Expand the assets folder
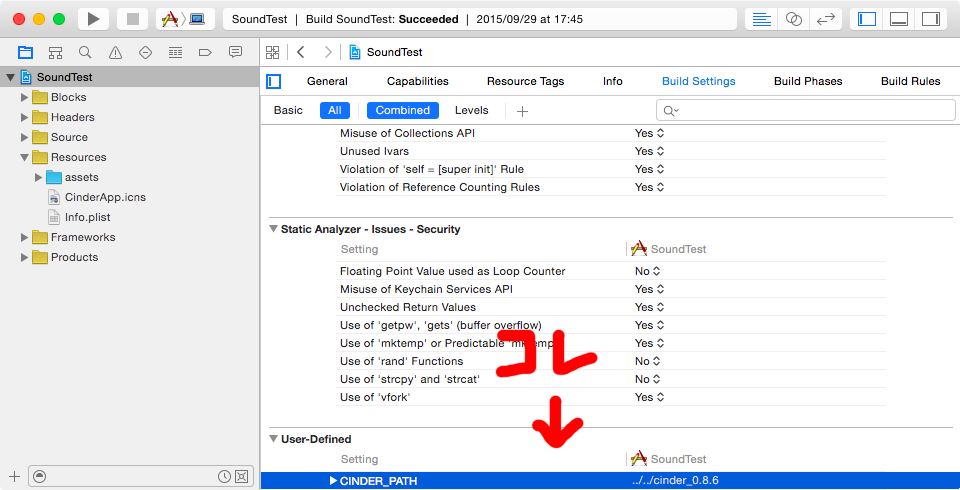Screen dimensions: 960x490 pyautogui.click(x=39, y=177)
